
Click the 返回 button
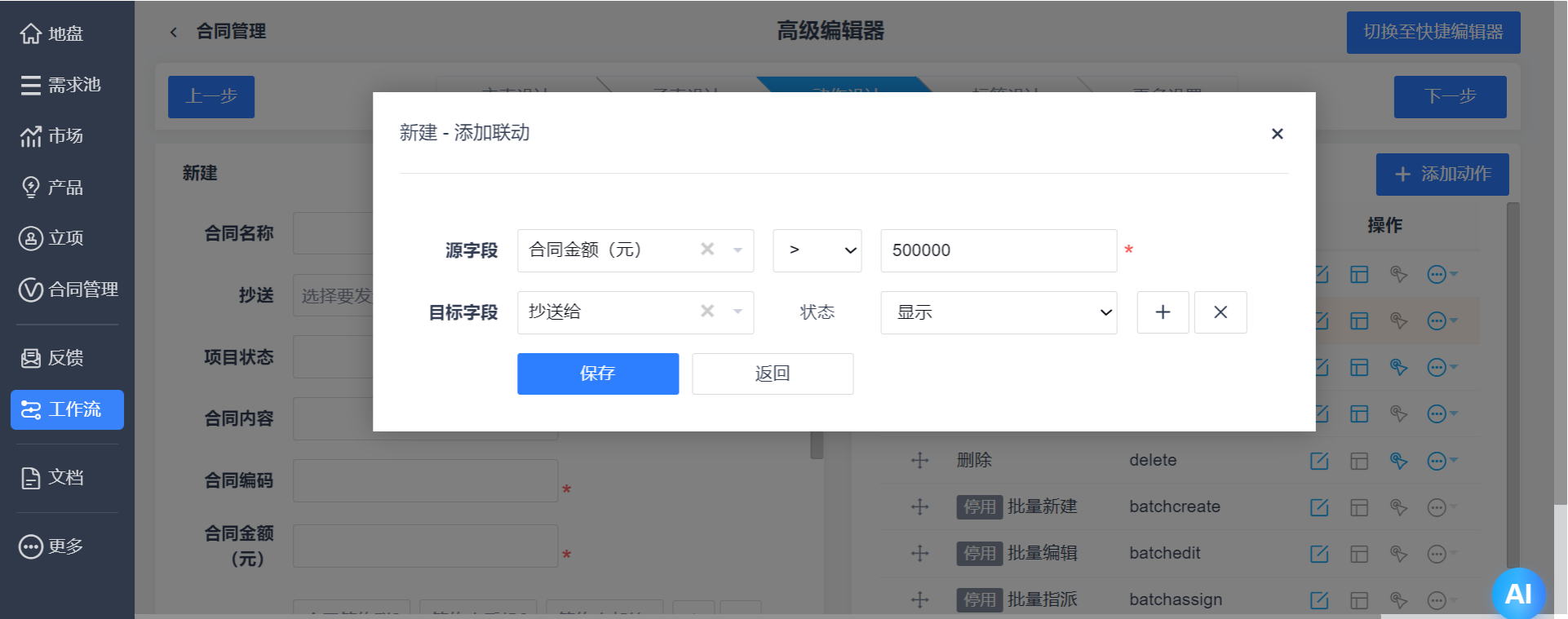[772, 374]
